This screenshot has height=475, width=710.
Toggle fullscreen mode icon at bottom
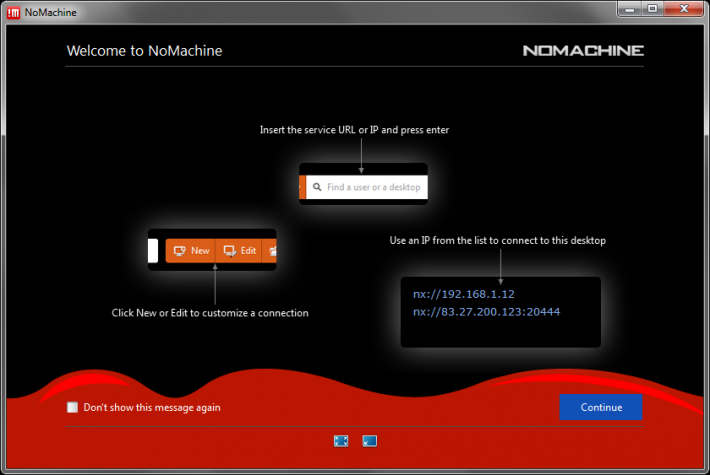341,441
